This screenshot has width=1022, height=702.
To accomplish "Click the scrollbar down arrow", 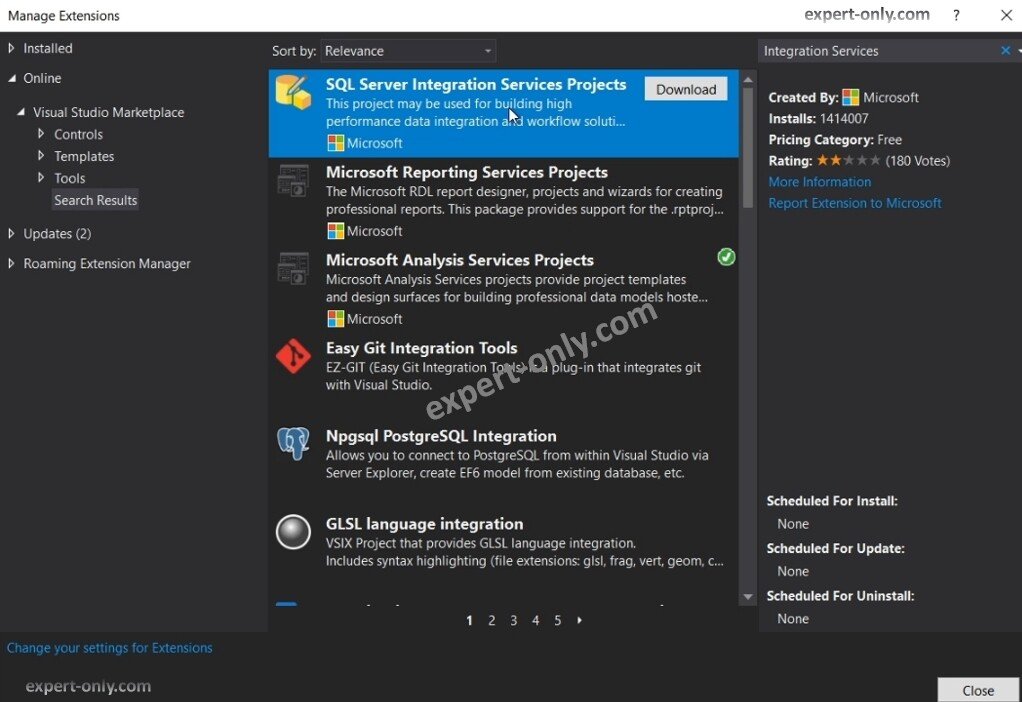I will (x=747, y=597).
